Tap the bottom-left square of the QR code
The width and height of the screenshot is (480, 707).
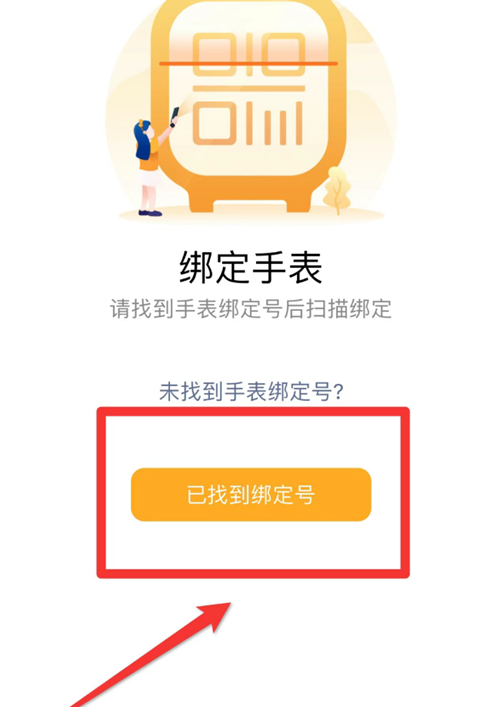point(214,124)
